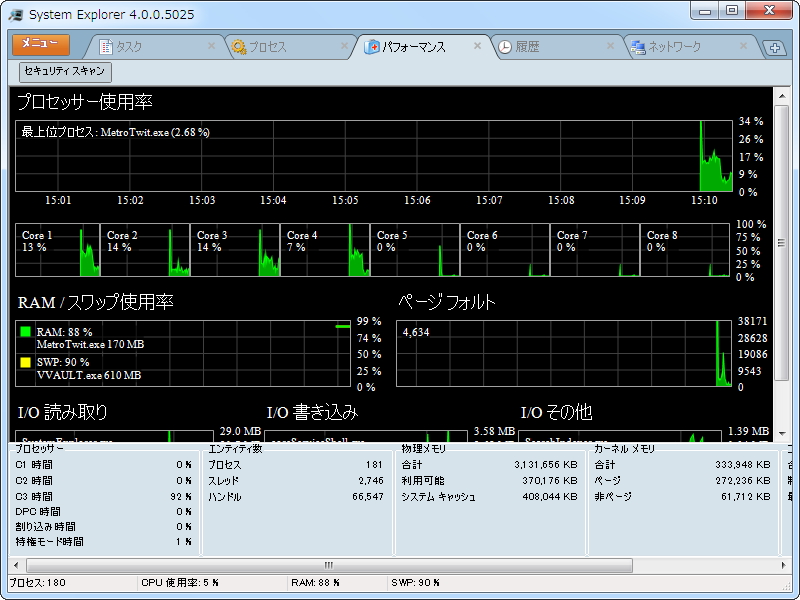Click the green RAM legend swatch
This screenshot has width=800, height=600.
click(26, 332)
